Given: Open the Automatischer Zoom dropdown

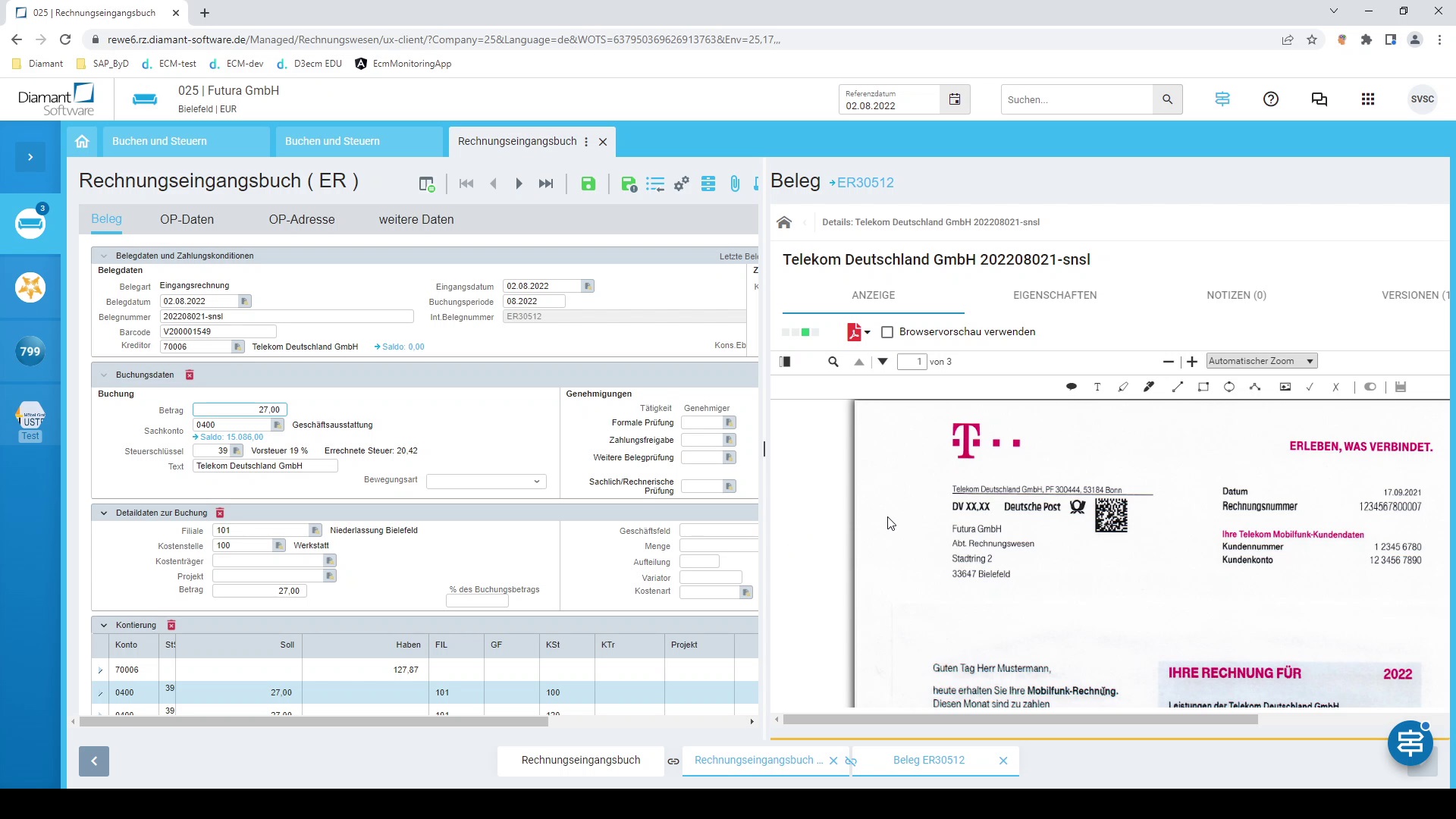Looking at the screenshot, I should 1261,361.
